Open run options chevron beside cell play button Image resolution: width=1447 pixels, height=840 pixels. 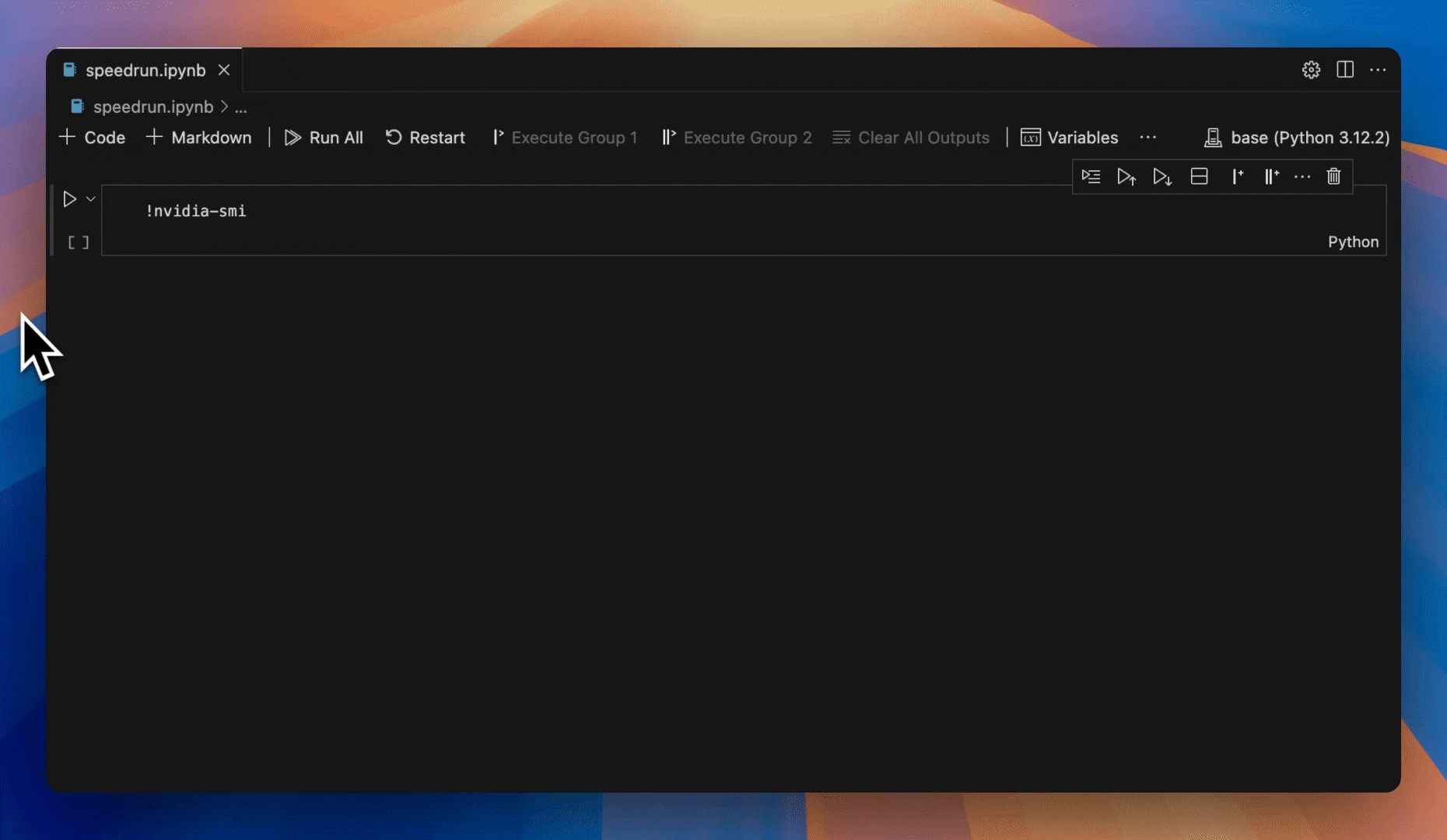click(x=91, y=199)
